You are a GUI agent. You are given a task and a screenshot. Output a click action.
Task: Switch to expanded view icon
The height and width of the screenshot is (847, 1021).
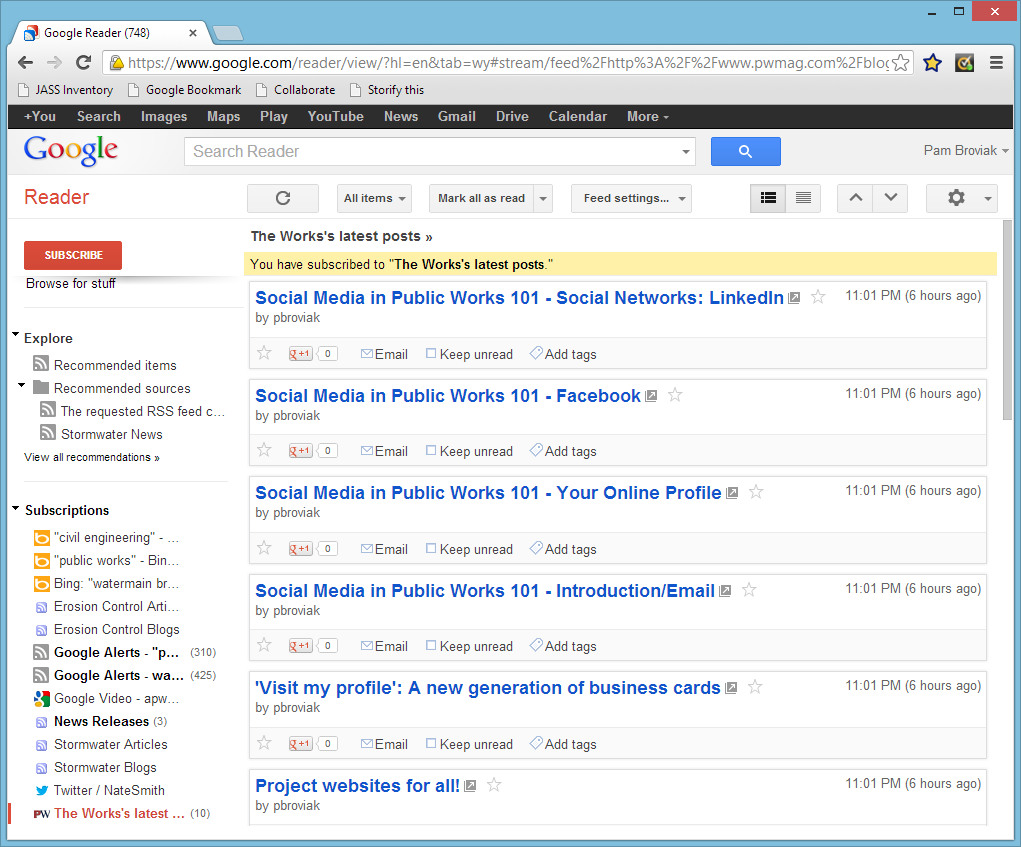(x=768, y=198)
